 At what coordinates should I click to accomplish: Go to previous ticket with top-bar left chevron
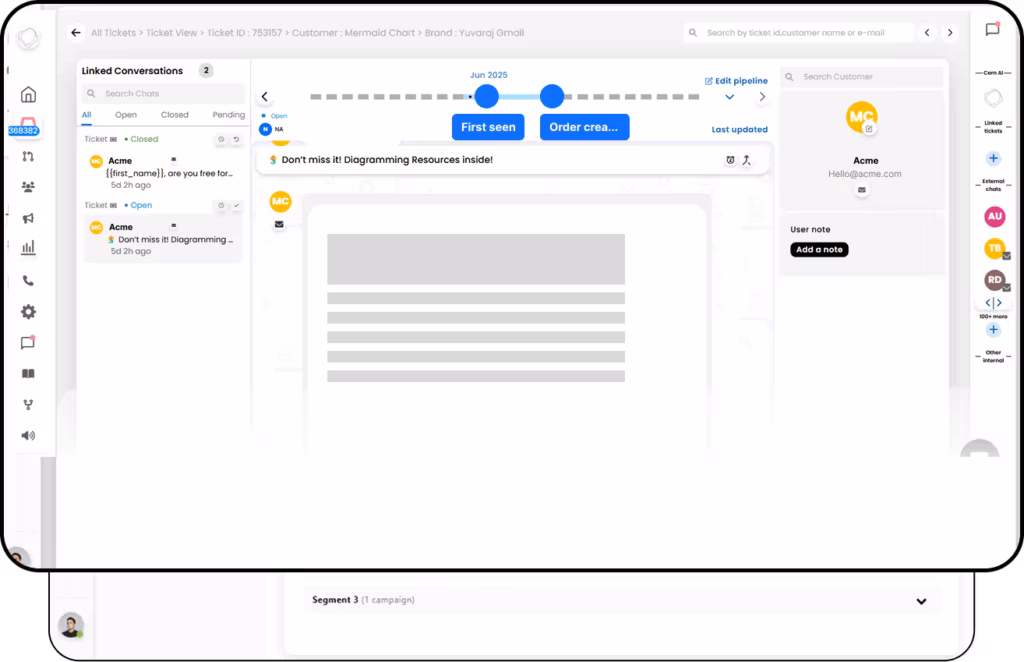point(927,33)
